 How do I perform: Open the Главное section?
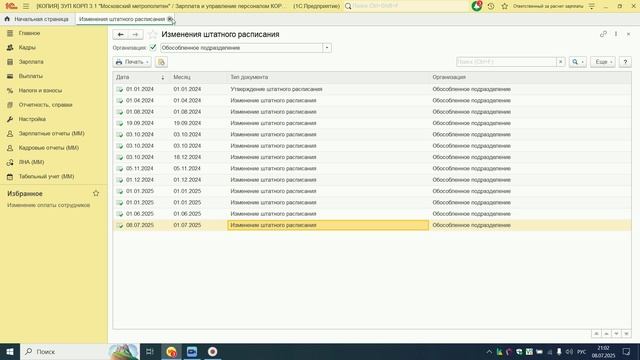click(x=29, y=33)
